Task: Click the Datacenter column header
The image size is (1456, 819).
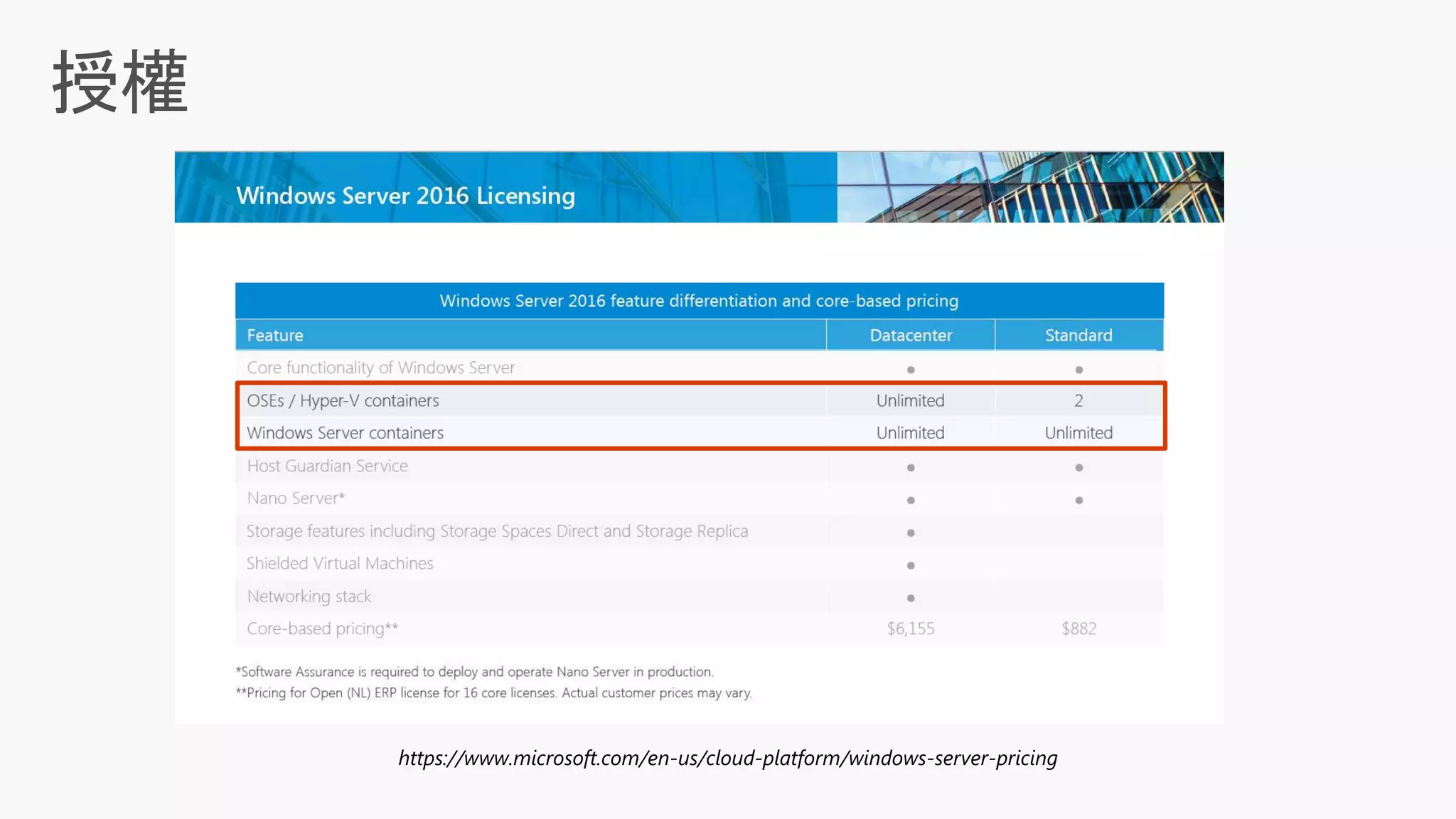Action: (911, 335)
